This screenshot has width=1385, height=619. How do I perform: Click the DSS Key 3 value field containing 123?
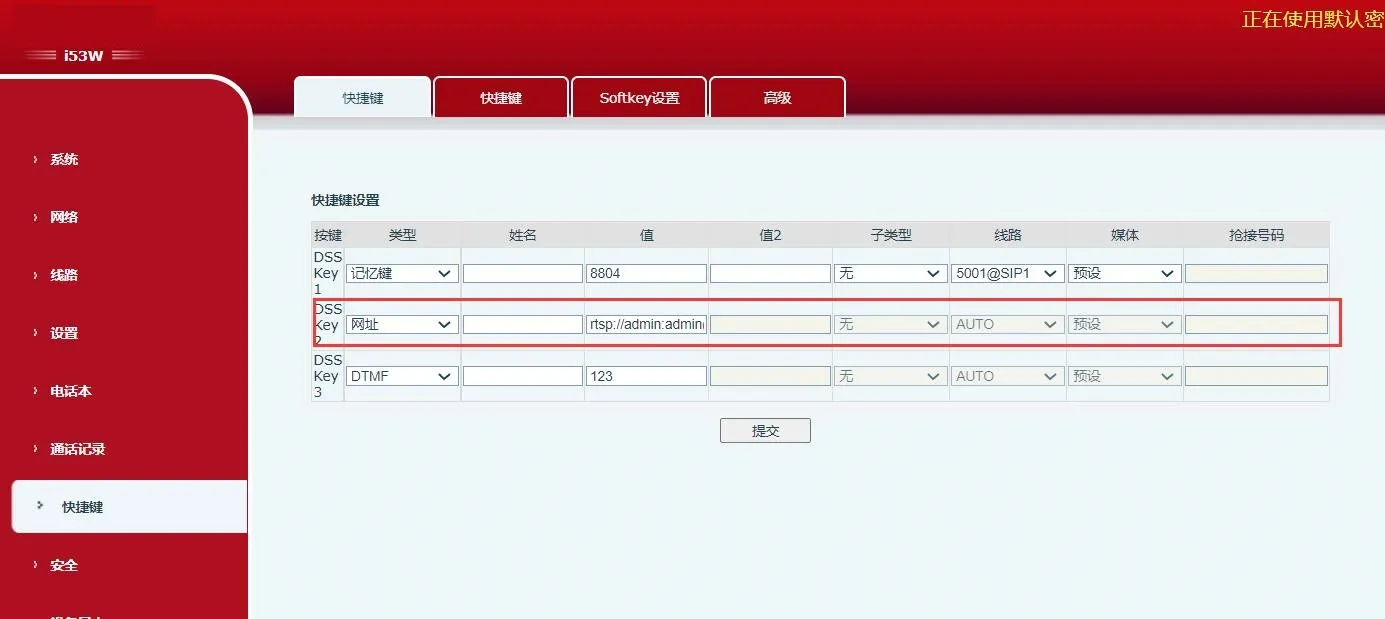646,375
